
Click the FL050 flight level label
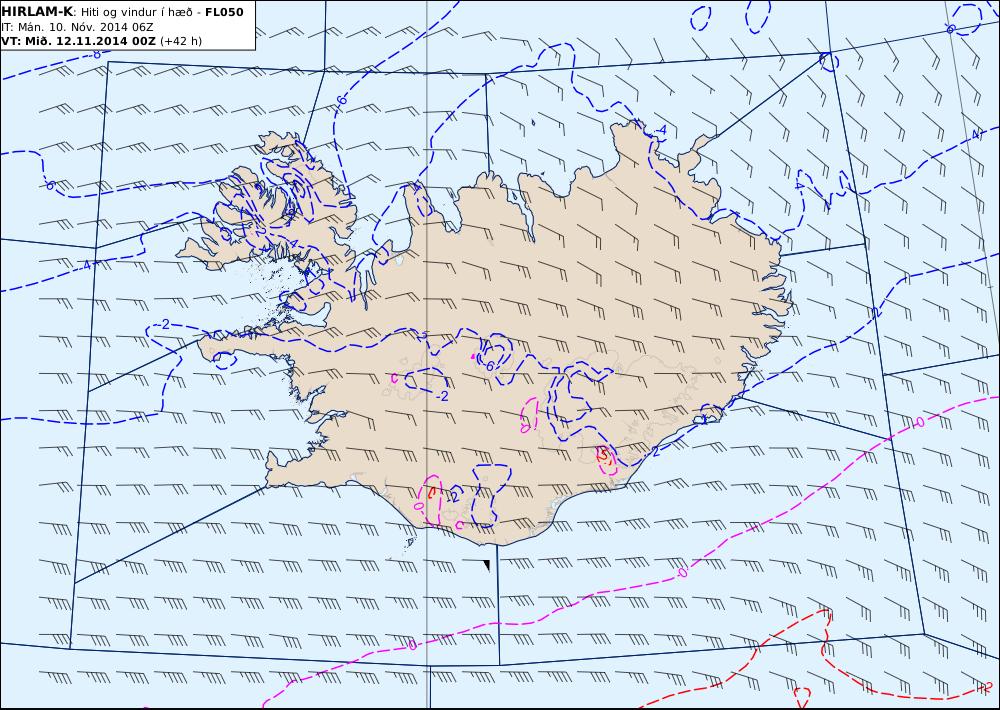tap(224, 12)
